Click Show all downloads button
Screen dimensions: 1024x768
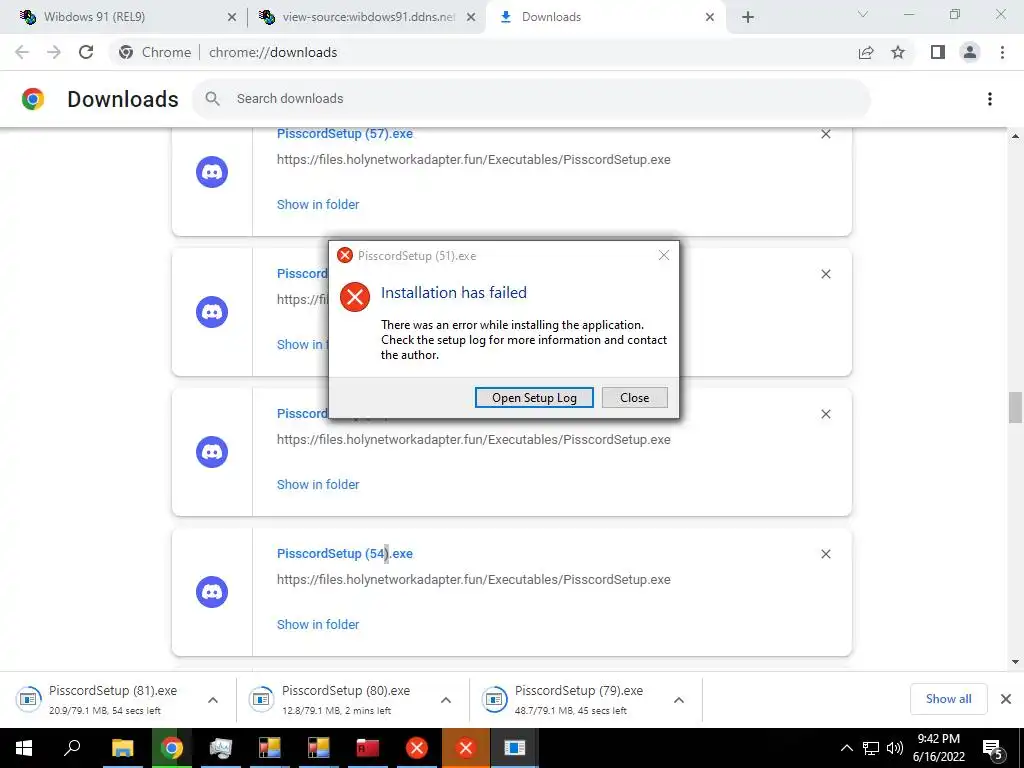(948, 699)
